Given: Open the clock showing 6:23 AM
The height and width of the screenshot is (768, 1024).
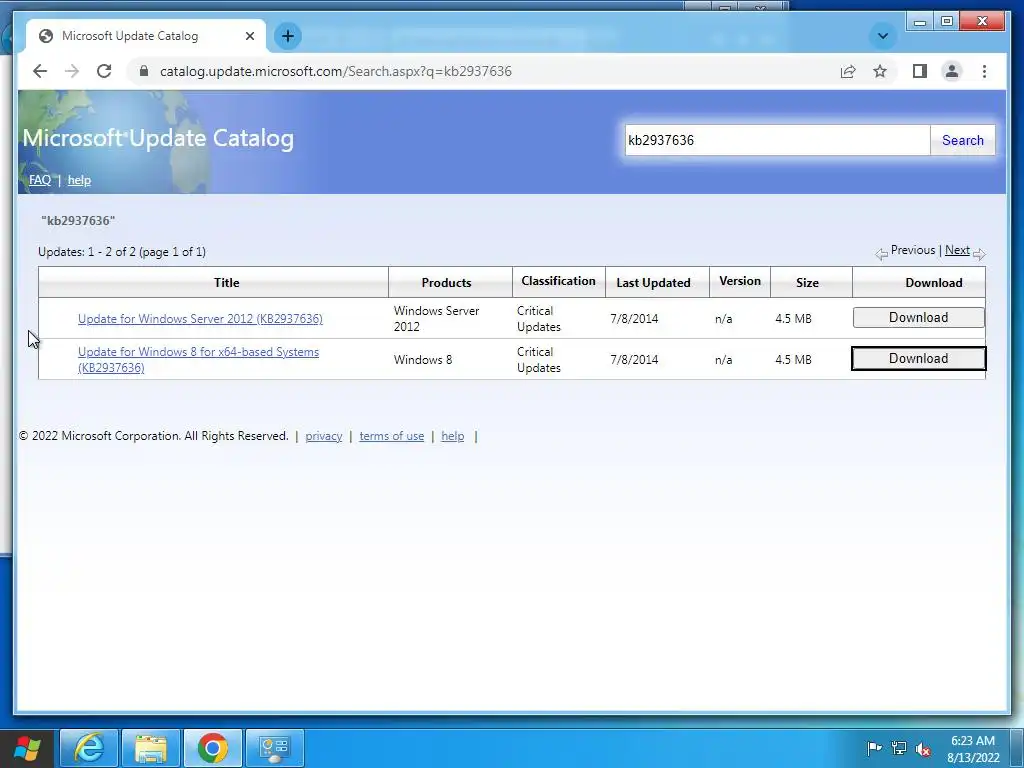Looking at the screenshot, I should pyautogui.click(x=973, y=749).
